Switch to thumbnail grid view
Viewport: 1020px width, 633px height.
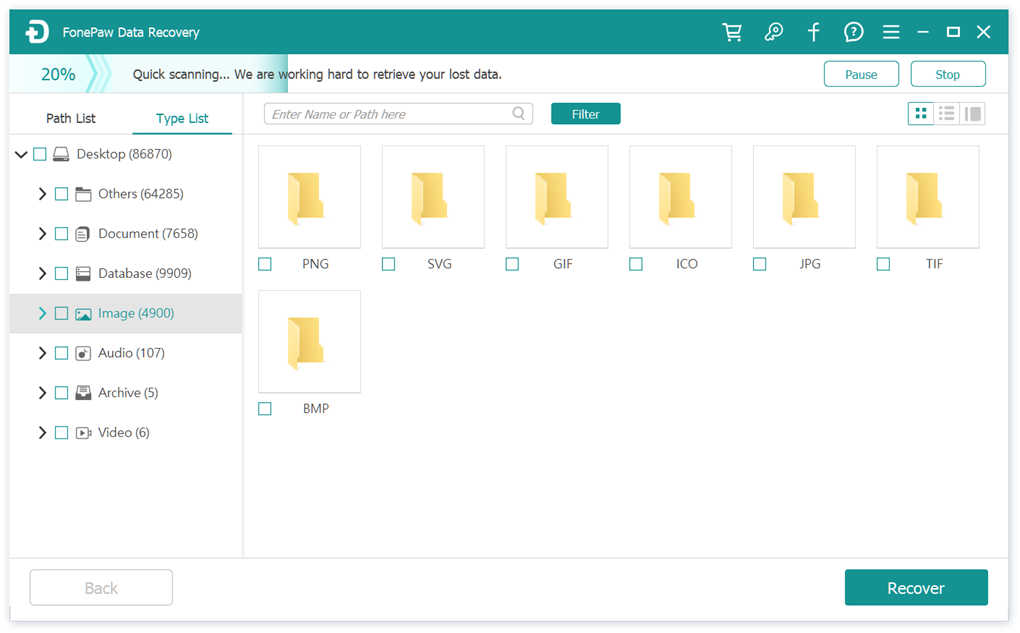point(920,114)
